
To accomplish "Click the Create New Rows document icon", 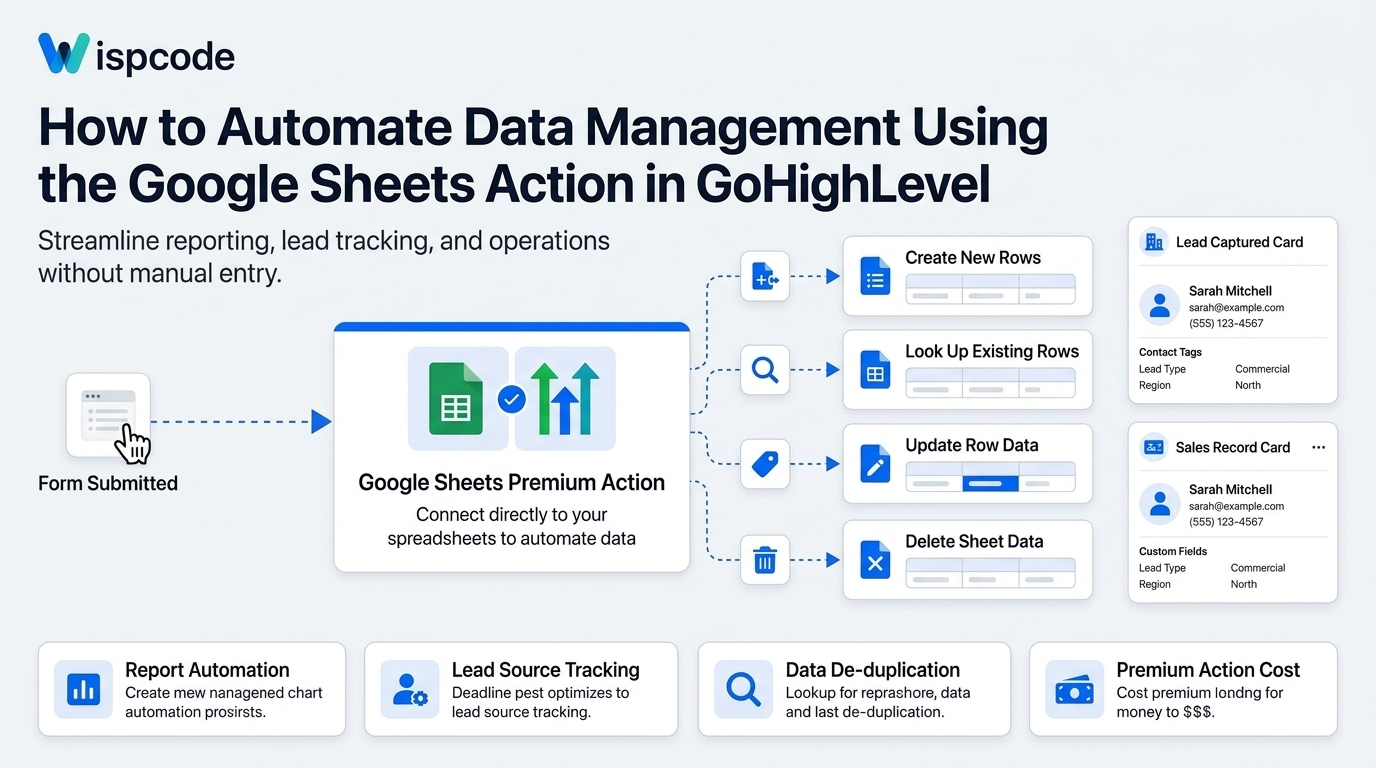I will point(875,277).
